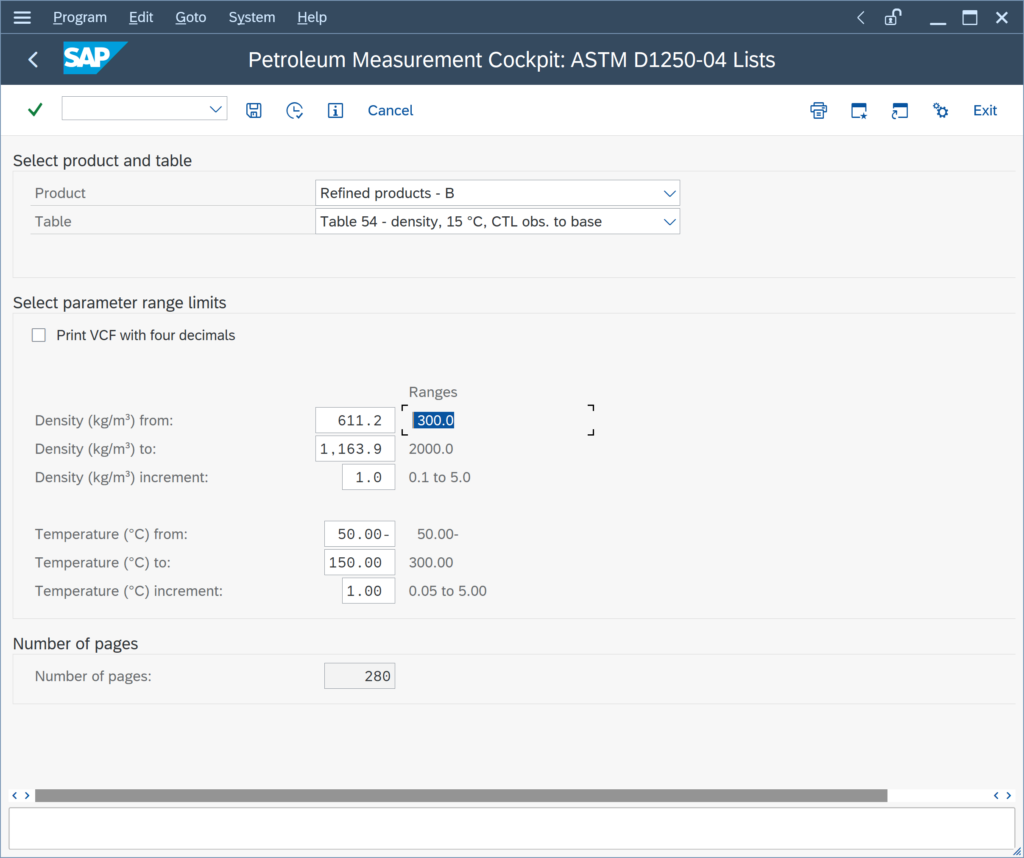Click the Density from input field
This screenshot has width=1024, height=858.
[x=355, y=420]
